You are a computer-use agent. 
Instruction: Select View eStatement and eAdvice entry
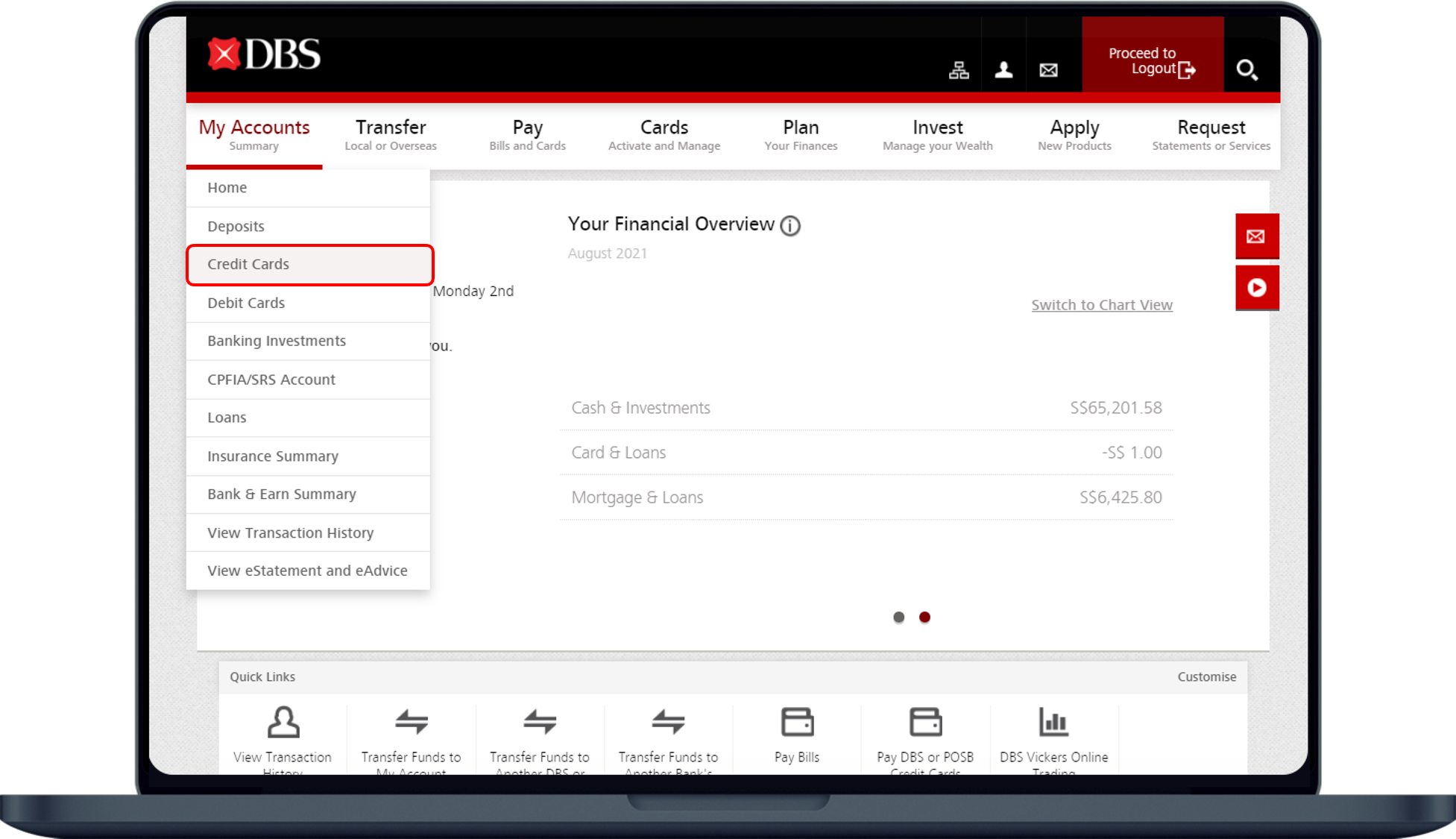(308, 571)
